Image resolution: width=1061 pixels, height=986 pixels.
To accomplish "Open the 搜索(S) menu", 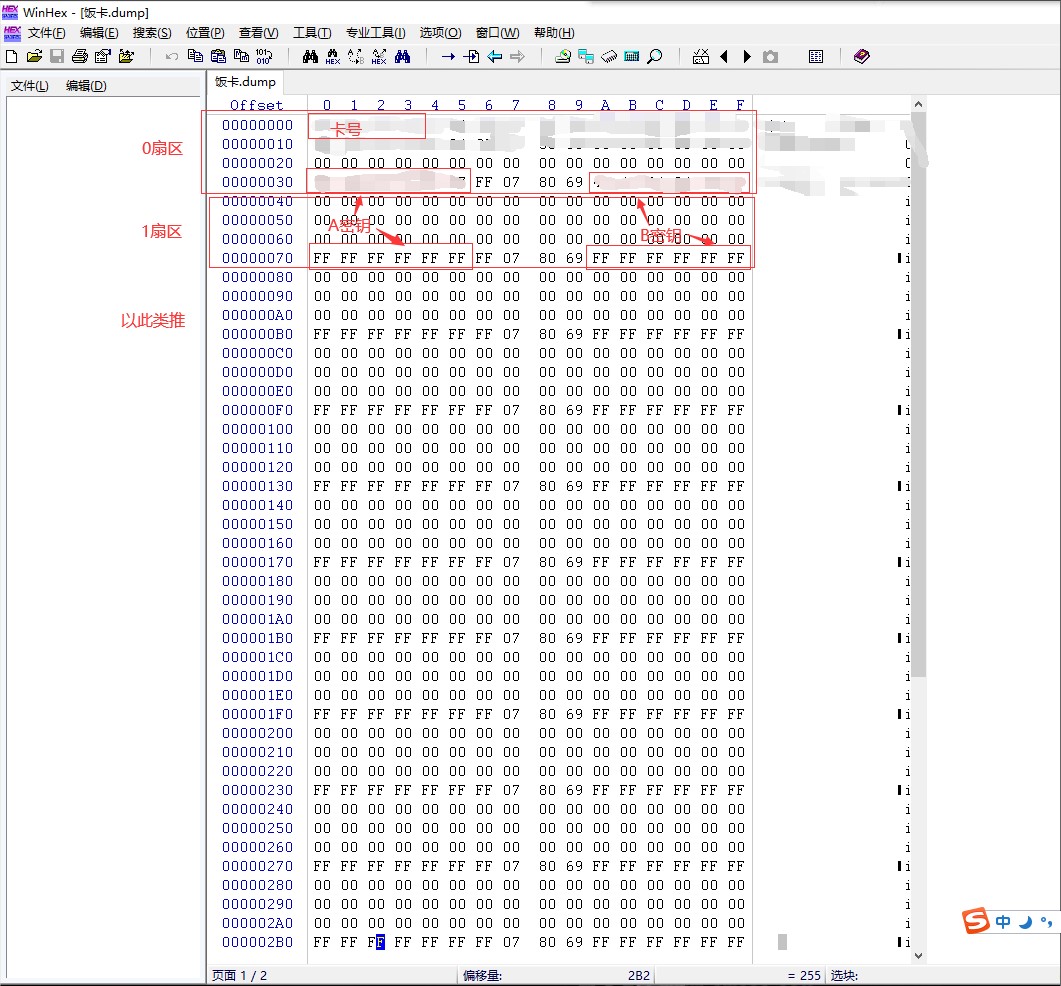I will 152,33.
